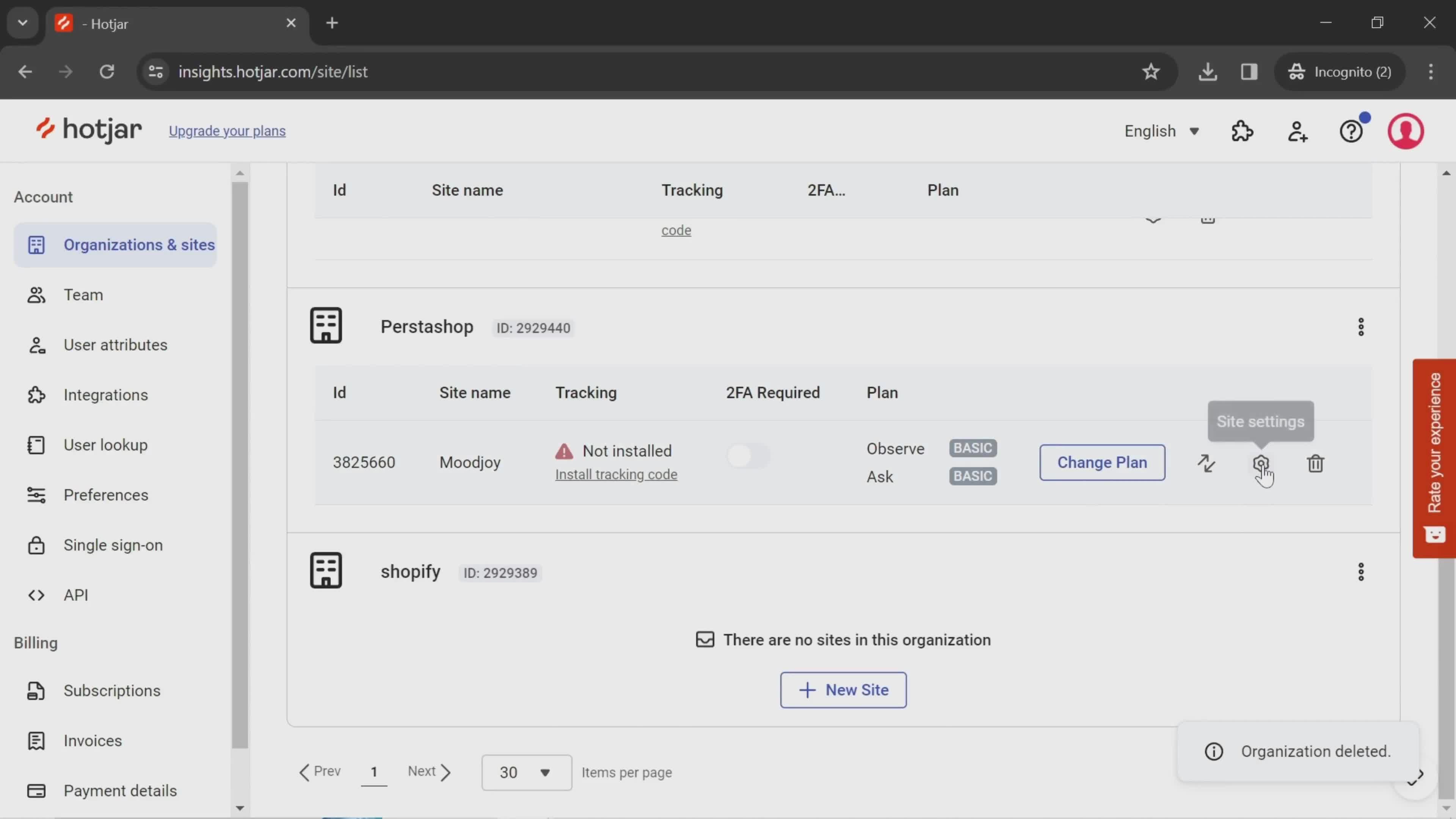Open the shopify organization options menu
Screen dimensions: 1456x819
point(1360,572)
